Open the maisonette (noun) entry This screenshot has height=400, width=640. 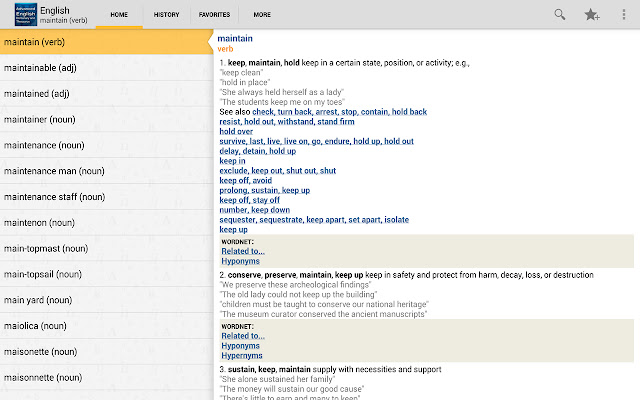click(x=42, y=352)
